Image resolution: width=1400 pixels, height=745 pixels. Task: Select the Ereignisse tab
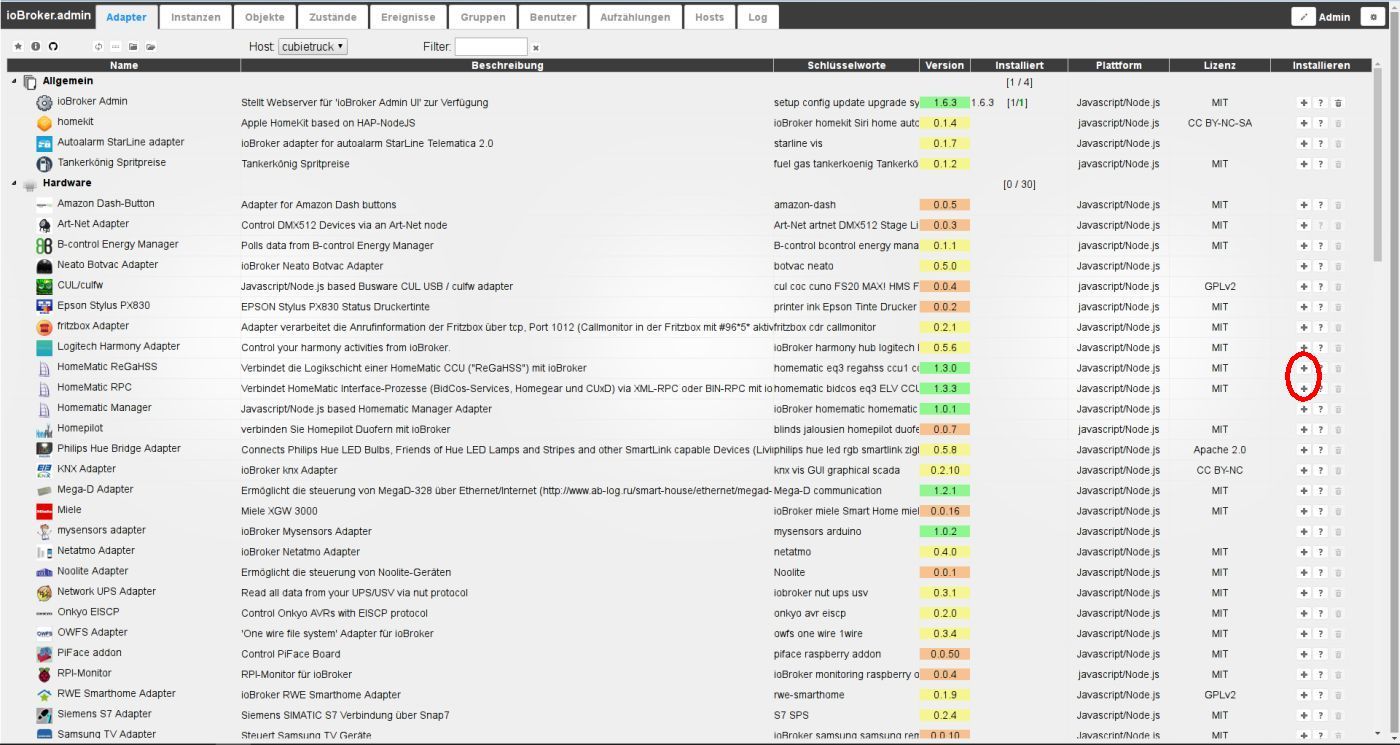[x=408, y=17]
